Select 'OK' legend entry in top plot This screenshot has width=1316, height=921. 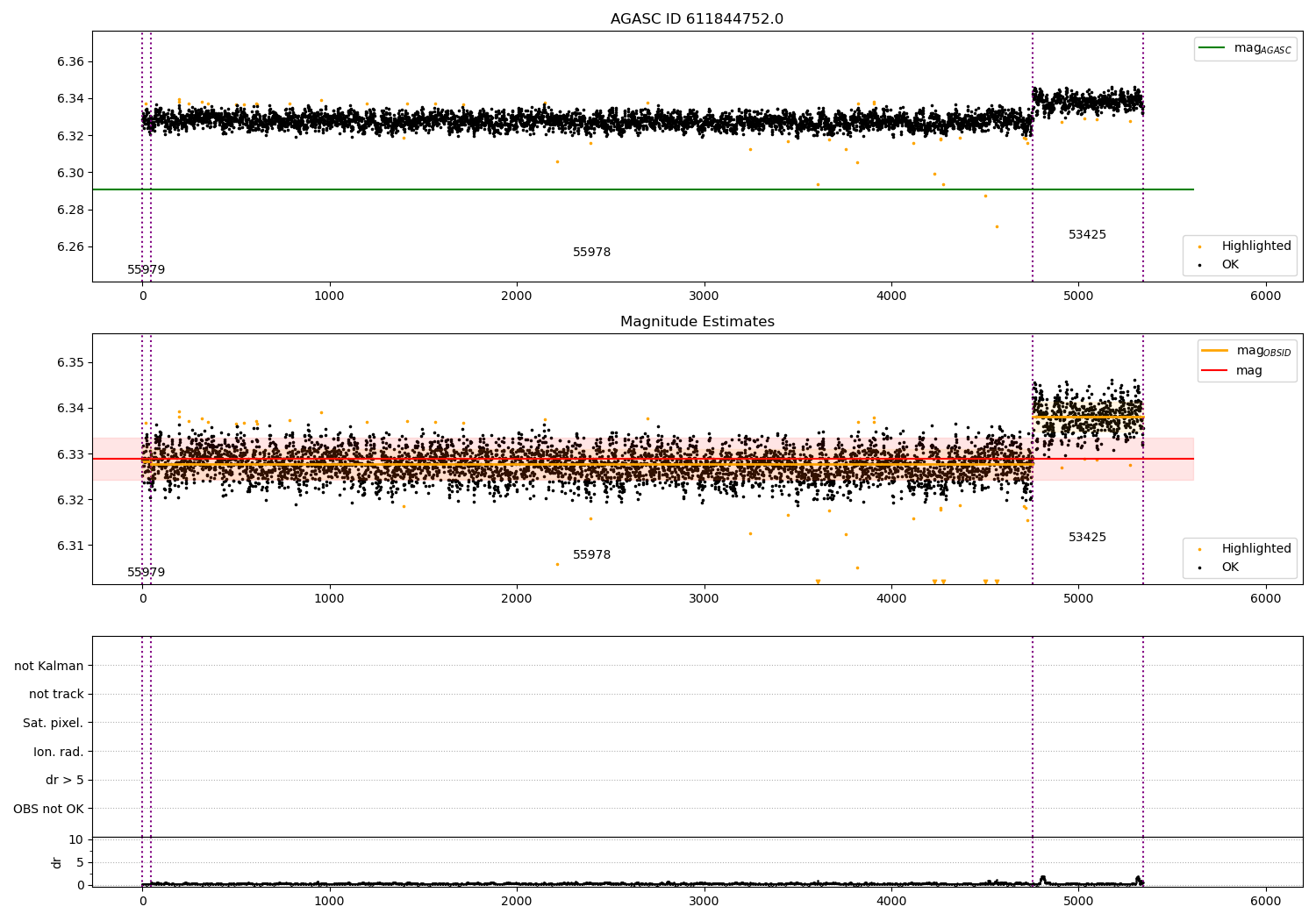click(1230, 264)
